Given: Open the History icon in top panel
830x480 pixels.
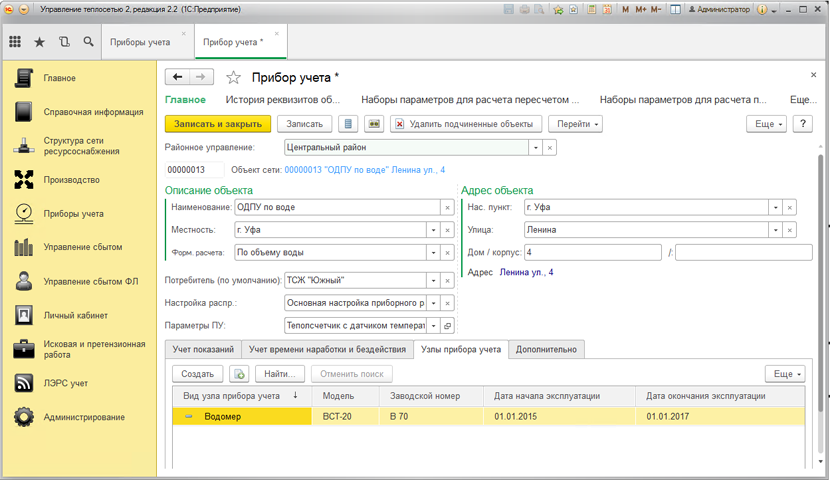Looking at the screenshot, I should 65,42.
